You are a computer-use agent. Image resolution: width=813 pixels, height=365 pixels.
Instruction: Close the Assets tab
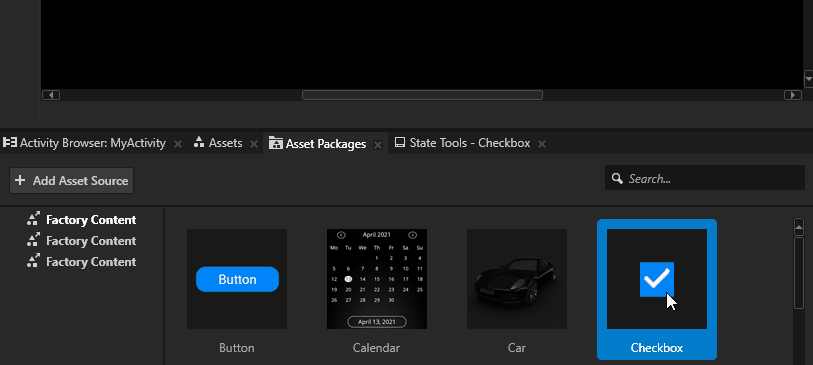[x=254, y=144]
